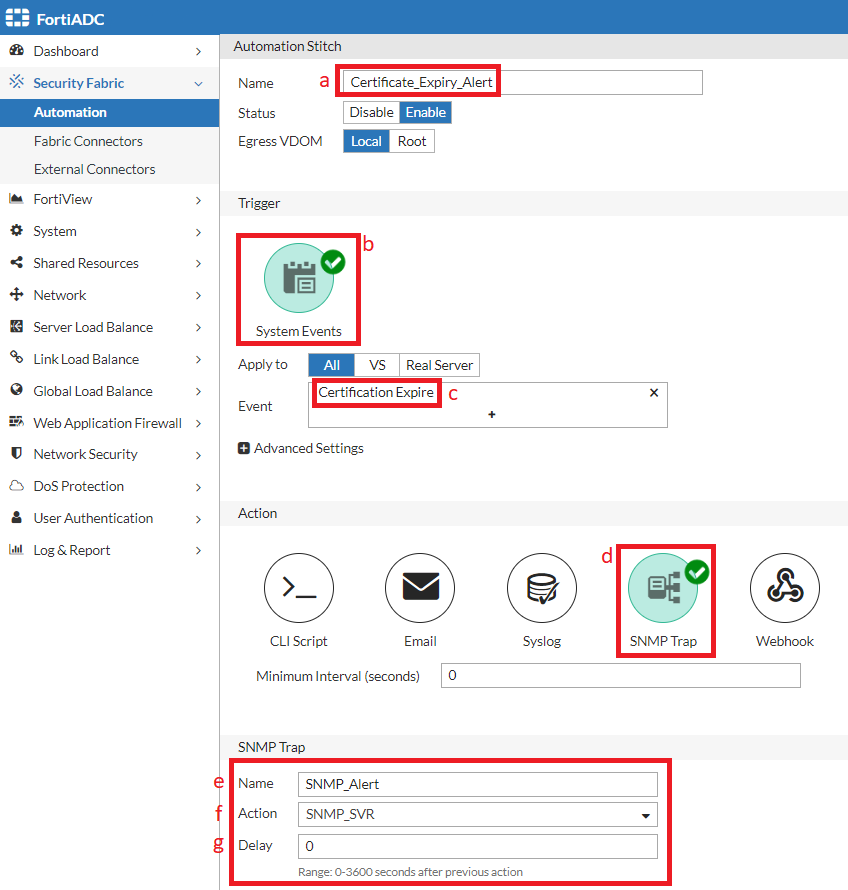
Task: Click the User Authentication person icon
Action: (16, 518)
